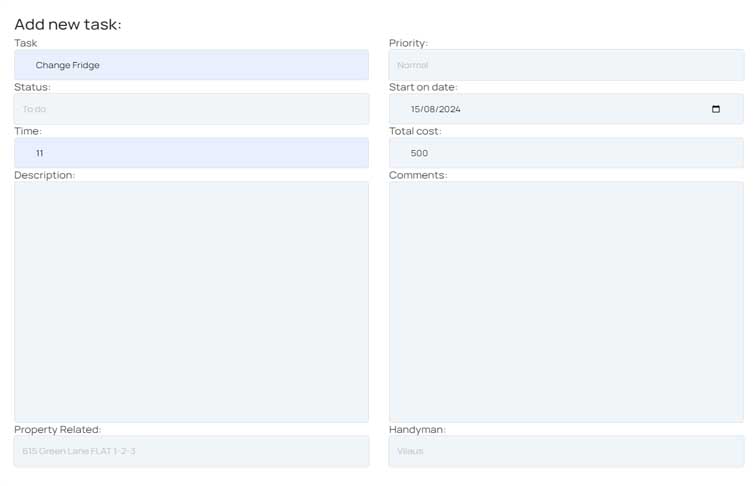Click the Status label
The height and width of the screenshot is (486, 756).
pyautogui.click(x=32, y=87)
